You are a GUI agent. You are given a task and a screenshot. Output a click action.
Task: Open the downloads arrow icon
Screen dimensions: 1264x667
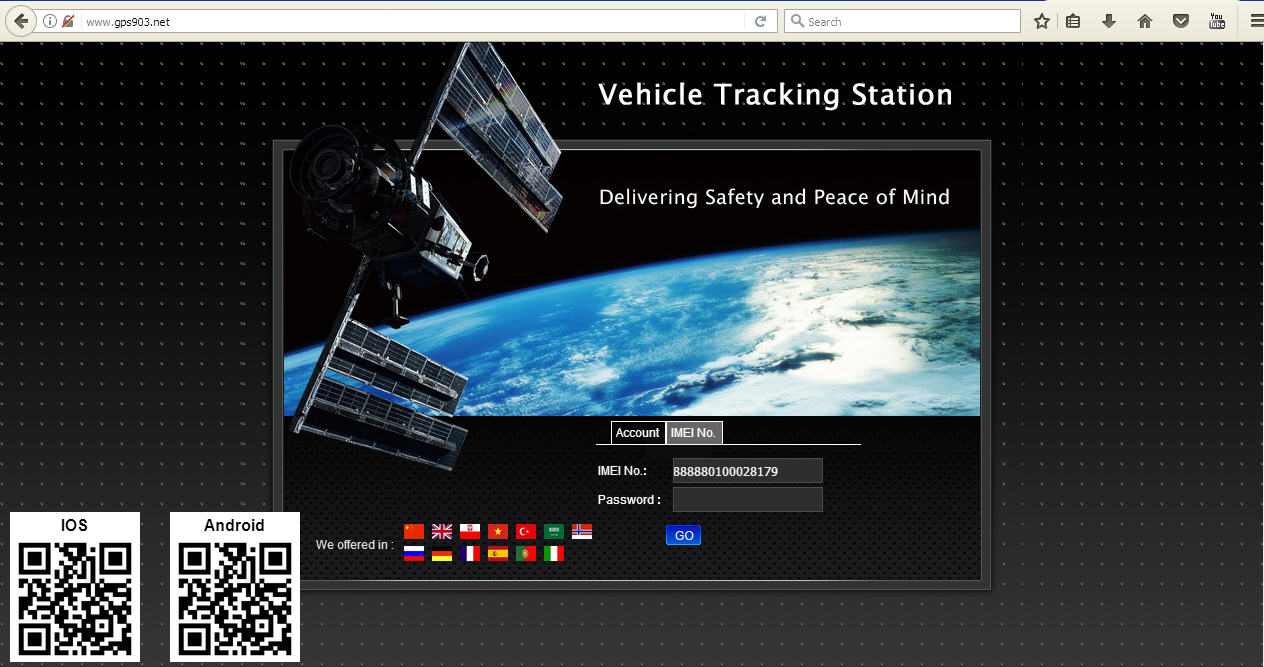tap(1109, 21)
